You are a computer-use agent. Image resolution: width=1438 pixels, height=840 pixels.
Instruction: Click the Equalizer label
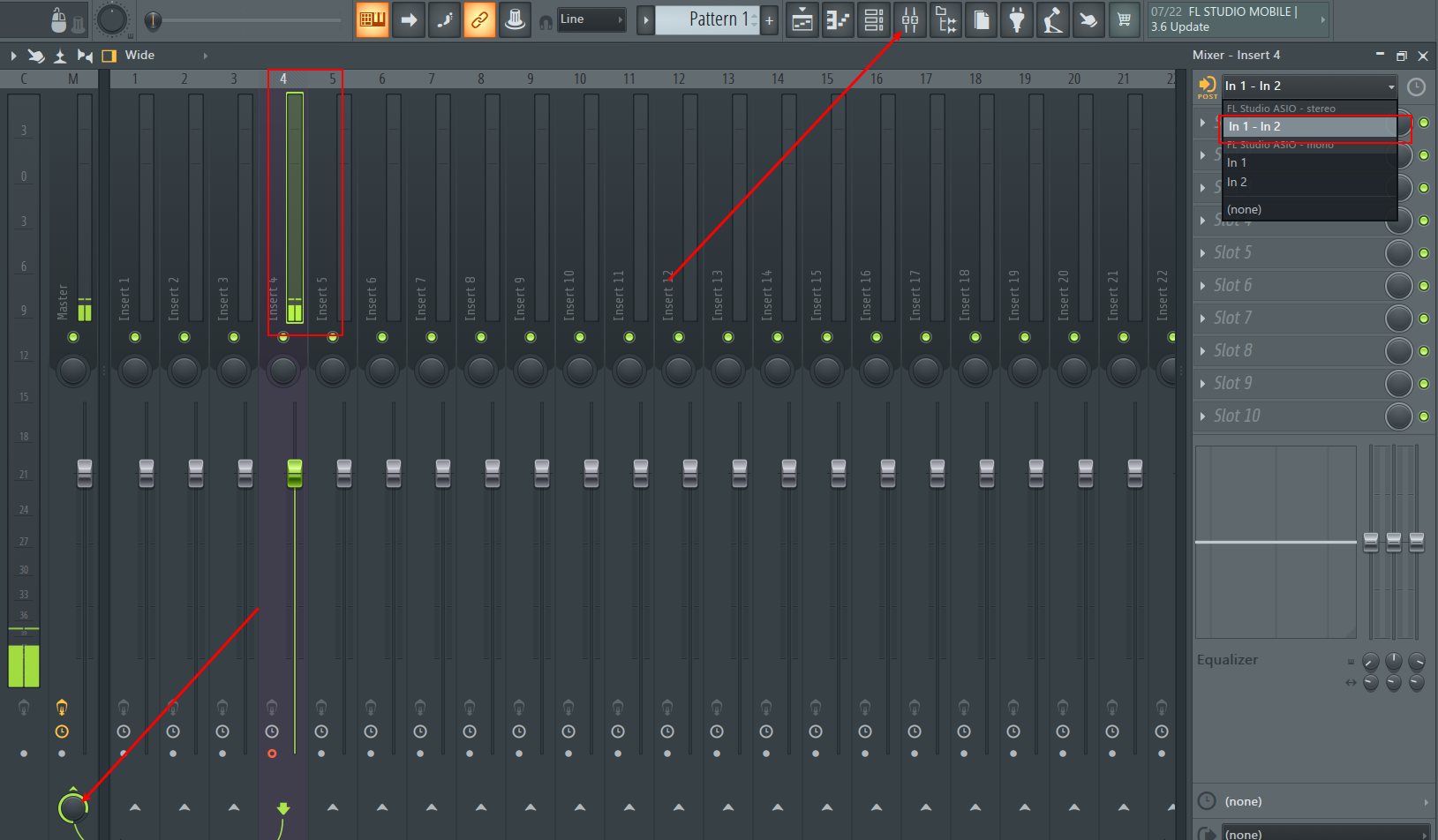[x=1227, y=660]
